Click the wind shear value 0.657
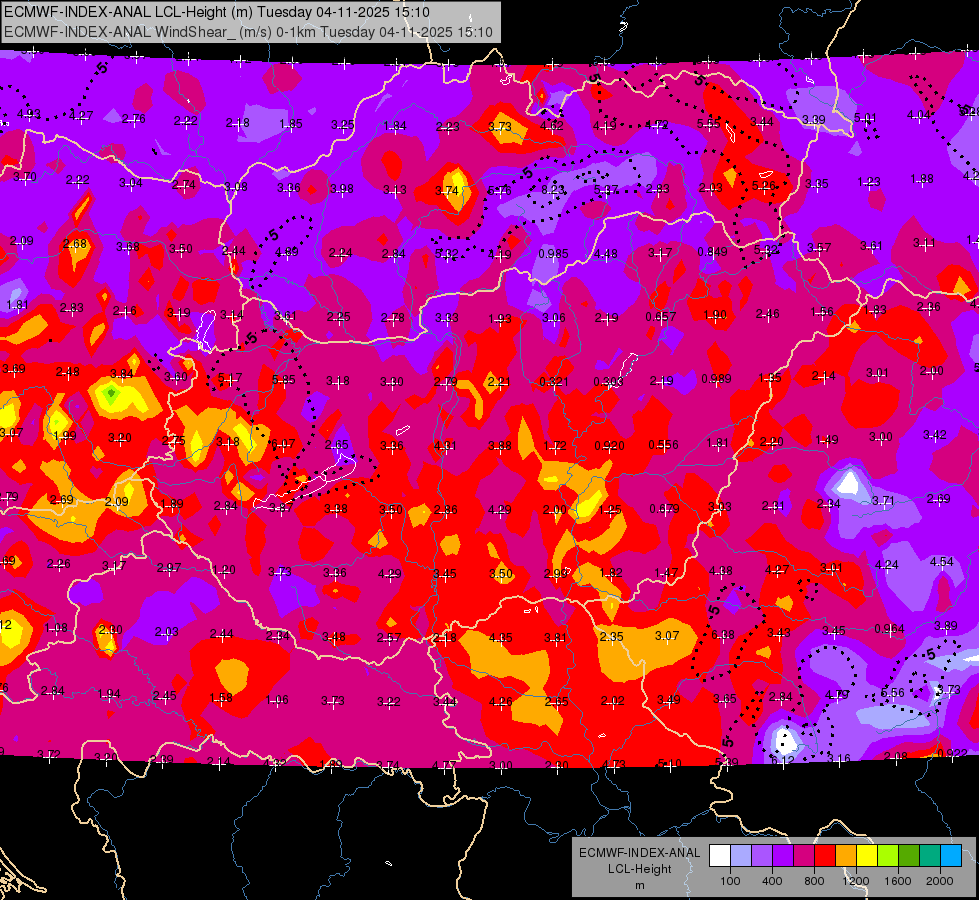Image resolution: width=979 pixels, height=900 pixels. pos(661,317)
